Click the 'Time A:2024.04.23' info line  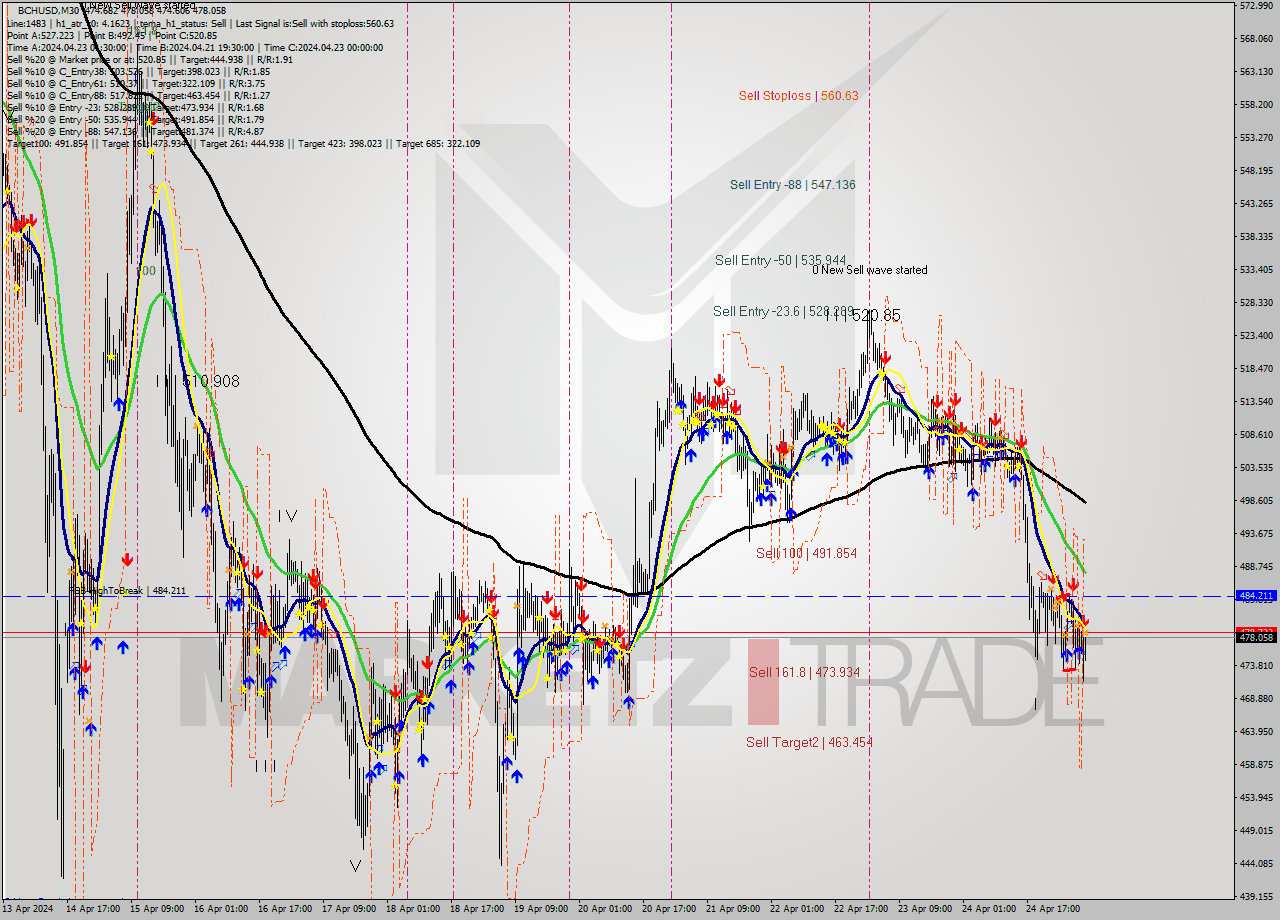click(194, 47)
